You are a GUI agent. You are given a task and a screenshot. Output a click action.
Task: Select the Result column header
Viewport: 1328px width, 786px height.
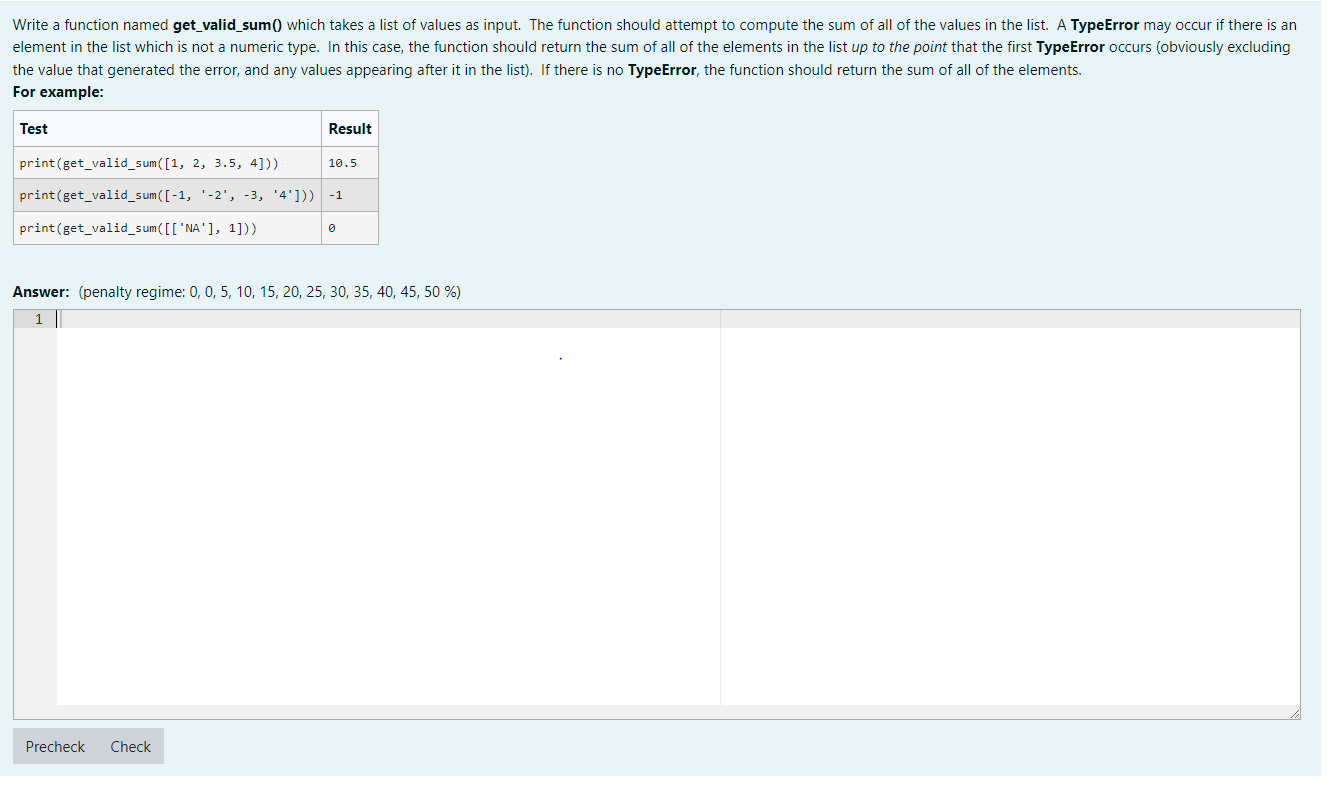(350, 128)
